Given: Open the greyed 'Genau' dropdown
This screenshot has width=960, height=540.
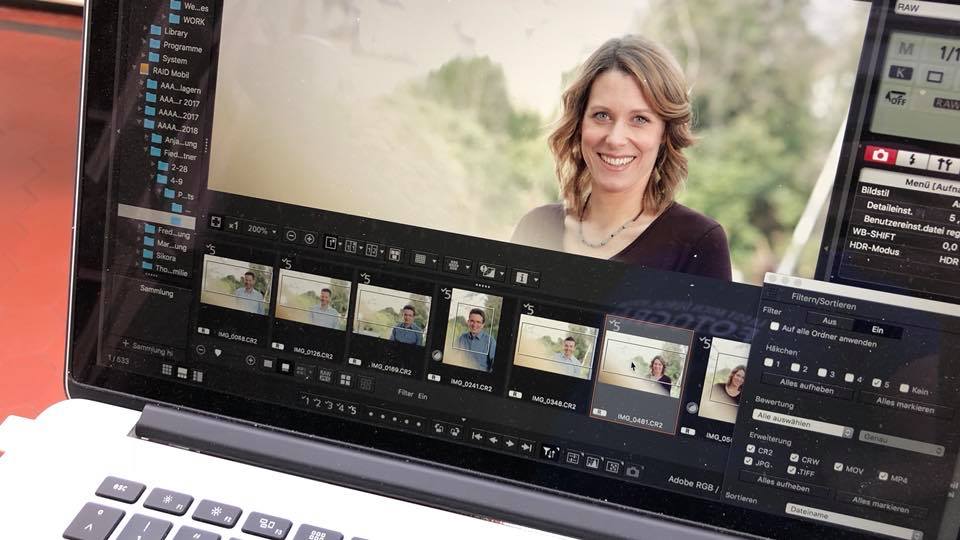Looking at the screenshot, I should point(900,442).
